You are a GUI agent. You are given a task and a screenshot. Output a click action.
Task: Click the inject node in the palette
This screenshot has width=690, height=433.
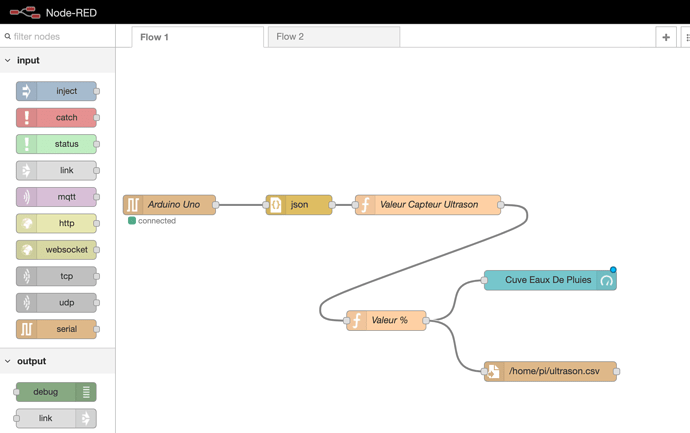click(x=56, y=91)
